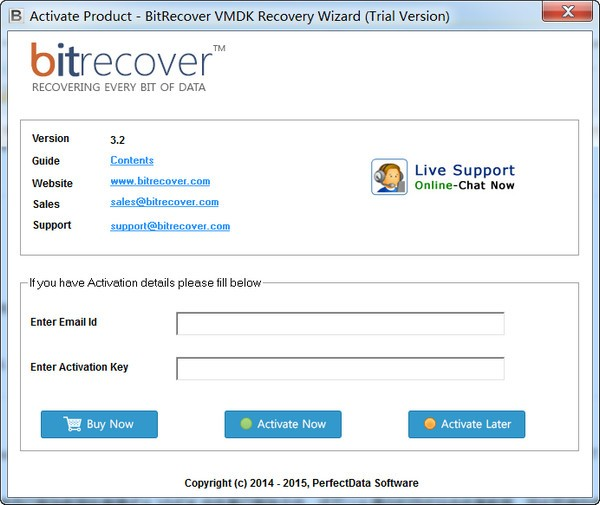Click the orange dot on Activate Later
600x505 pixels.
(430, 424)
